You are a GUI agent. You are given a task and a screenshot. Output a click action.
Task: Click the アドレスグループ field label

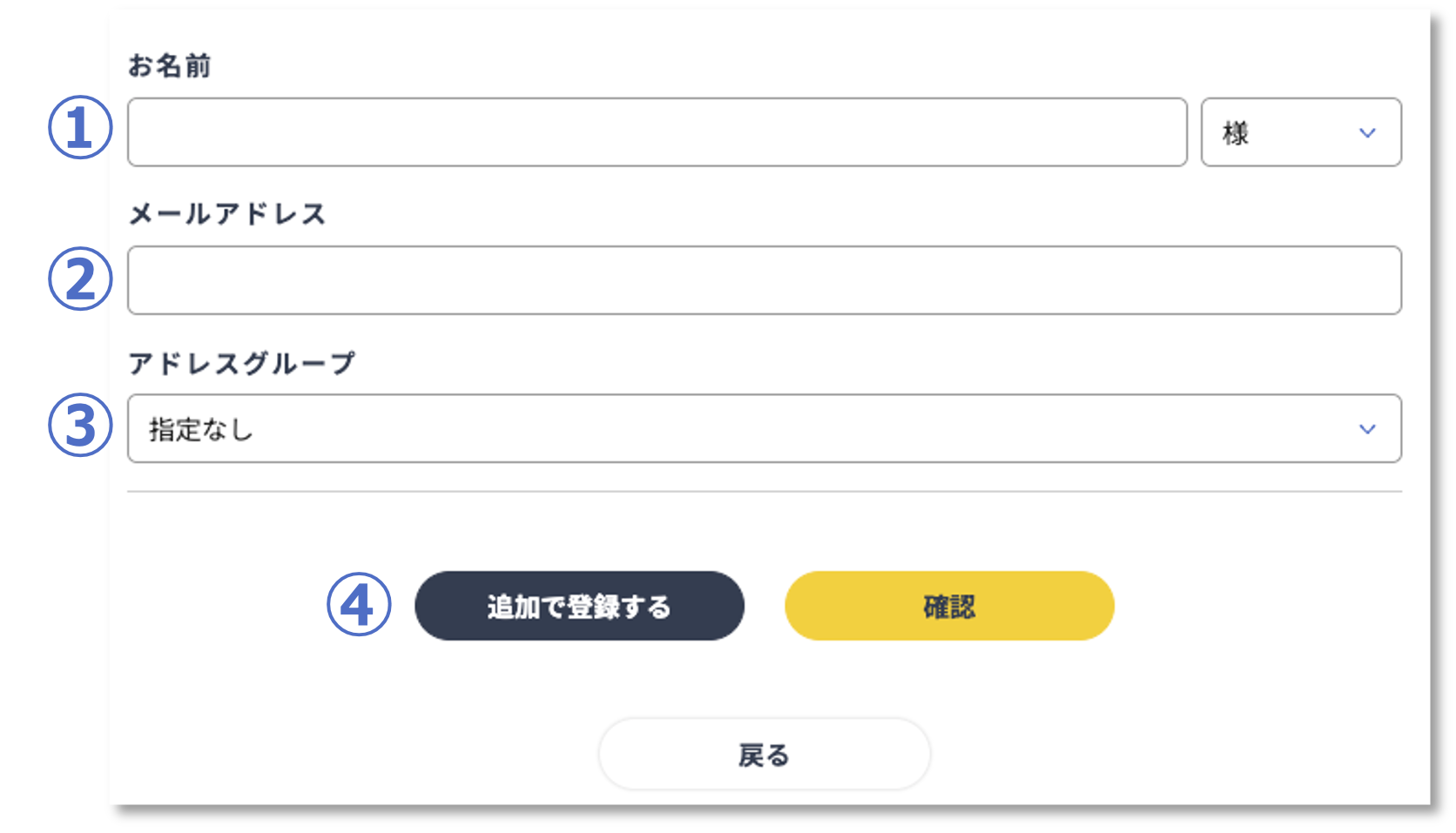pyautogui.click(x=242, y=363)
